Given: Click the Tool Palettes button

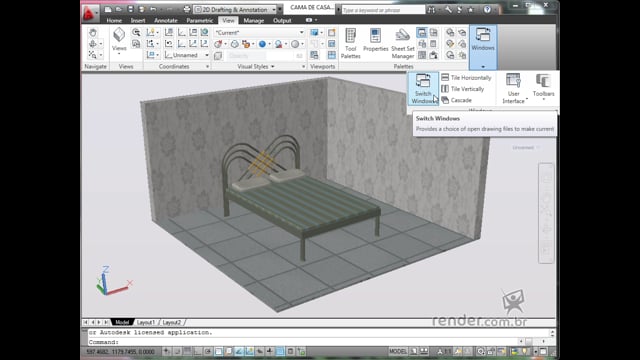Looking at the screenshot, I should point(350,43).
